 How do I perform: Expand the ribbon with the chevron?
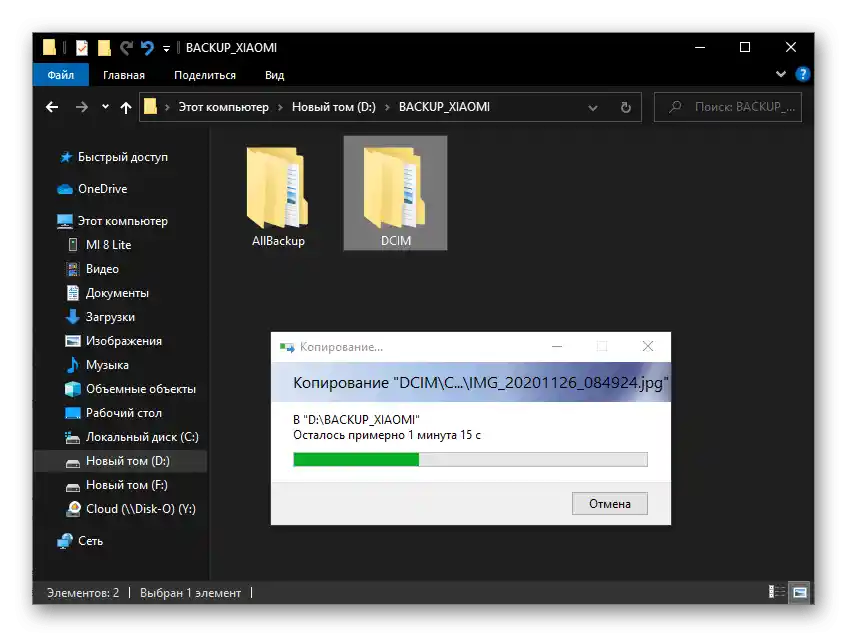tap(781, 74)
